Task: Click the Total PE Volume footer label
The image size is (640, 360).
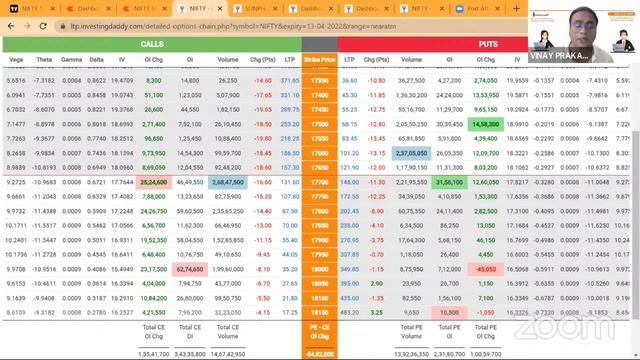Action: click(411, 332)
